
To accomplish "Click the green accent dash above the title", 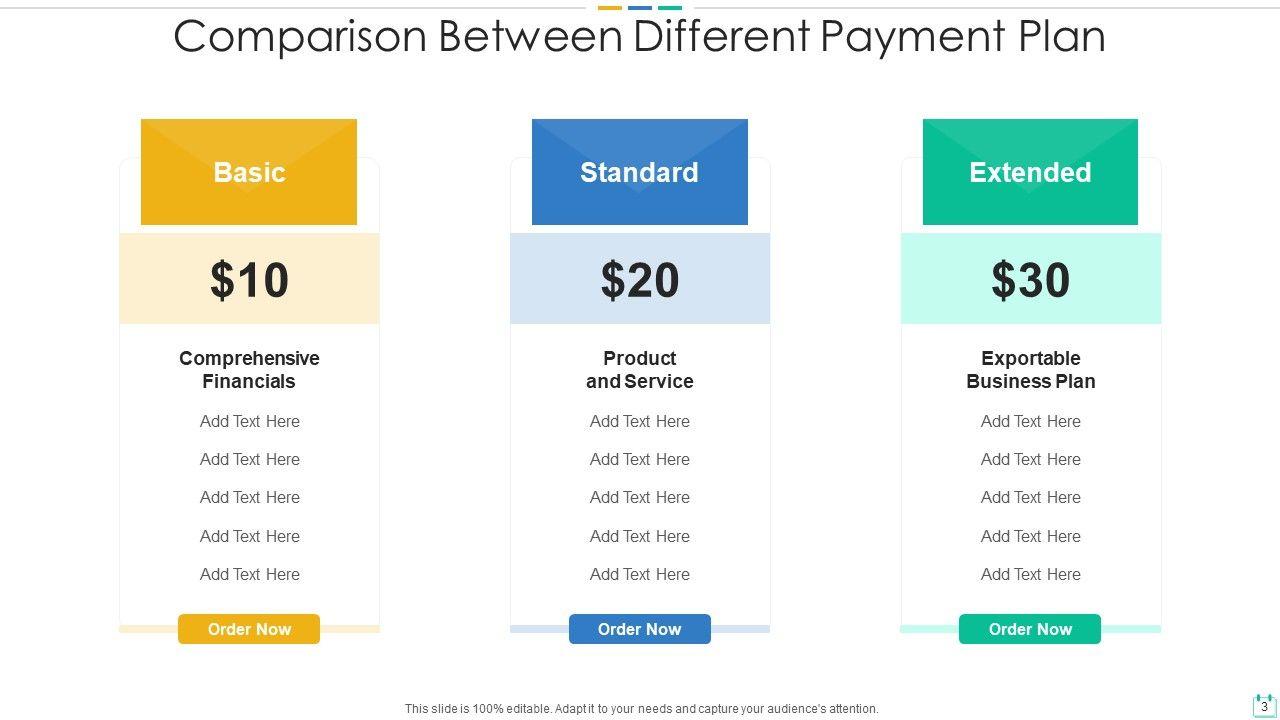I will 670,8.
